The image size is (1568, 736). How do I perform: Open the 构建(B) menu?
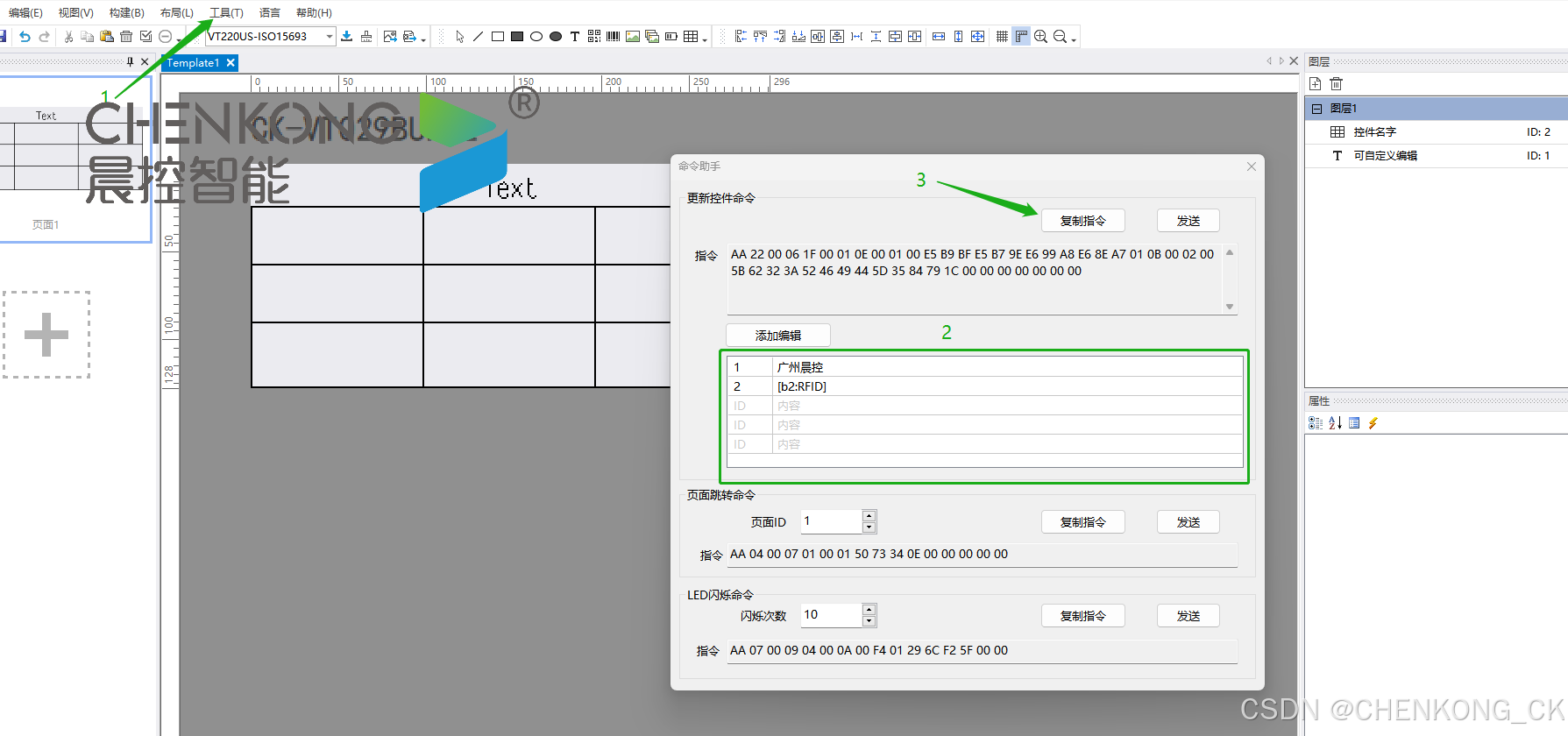tap(127, 13)
